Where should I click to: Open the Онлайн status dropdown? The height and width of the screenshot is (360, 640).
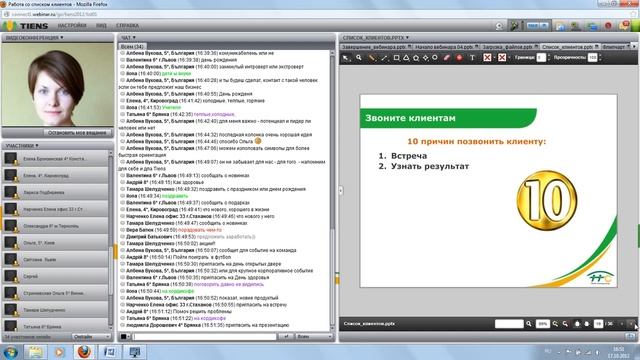point(92,337)
